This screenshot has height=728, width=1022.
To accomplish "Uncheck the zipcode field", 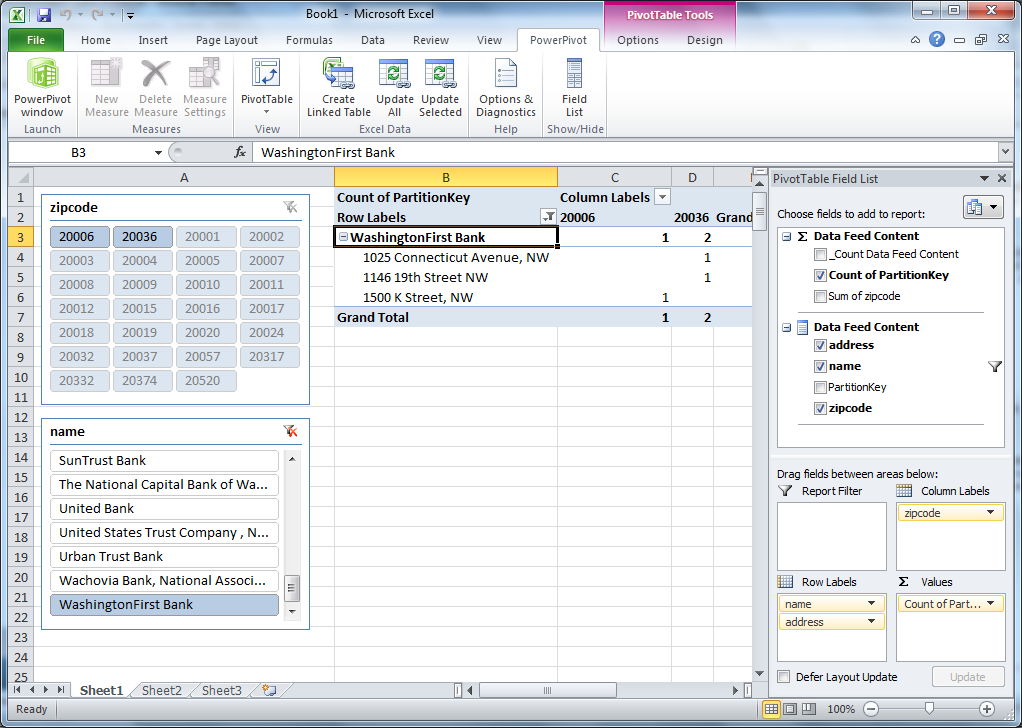I will pyautogui.click(x=821, y=409).
